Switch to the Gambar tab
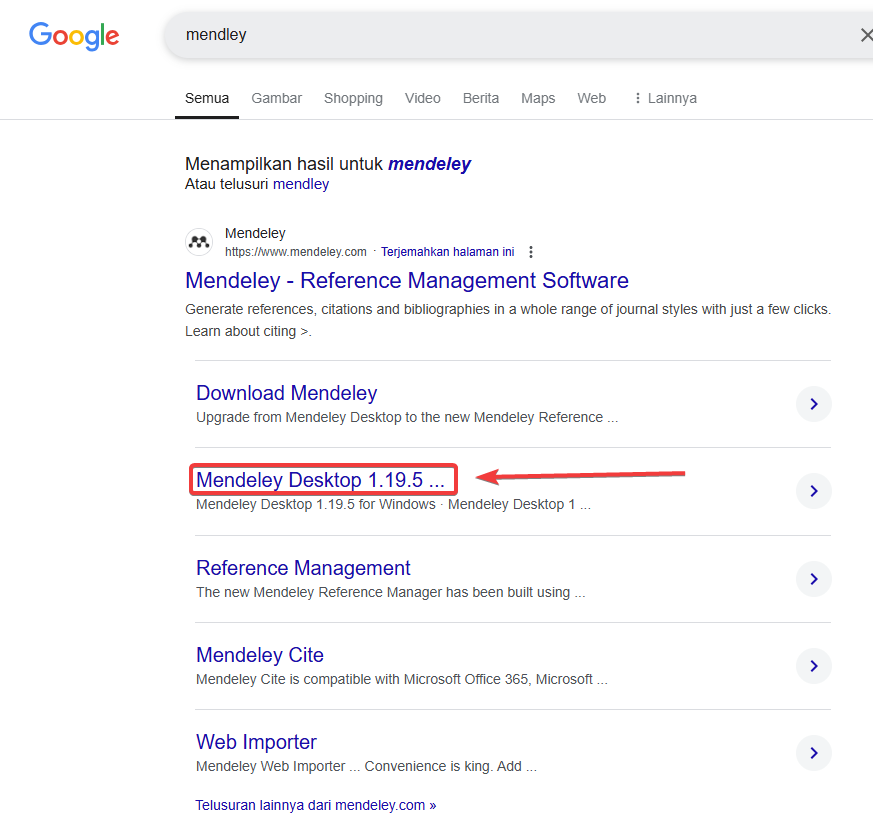The image size is (873, 829). pos(276,98)
